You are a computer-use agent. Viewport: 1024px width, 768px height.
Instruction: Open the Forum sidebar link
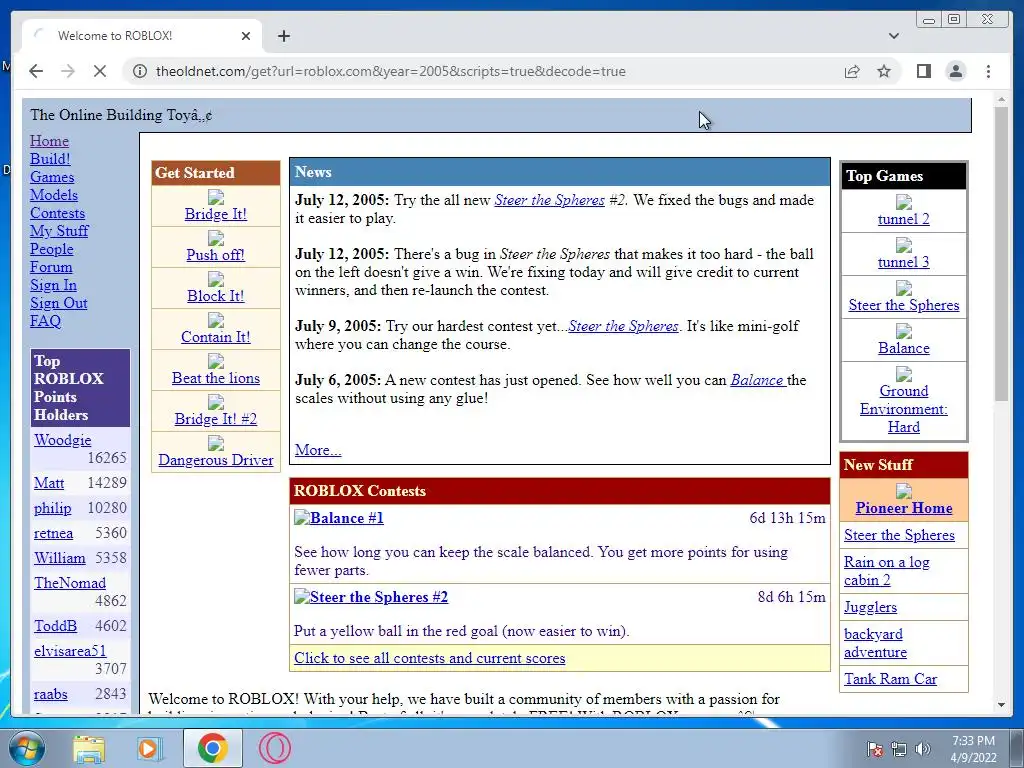pyautogui.click(x=51, y=267)
